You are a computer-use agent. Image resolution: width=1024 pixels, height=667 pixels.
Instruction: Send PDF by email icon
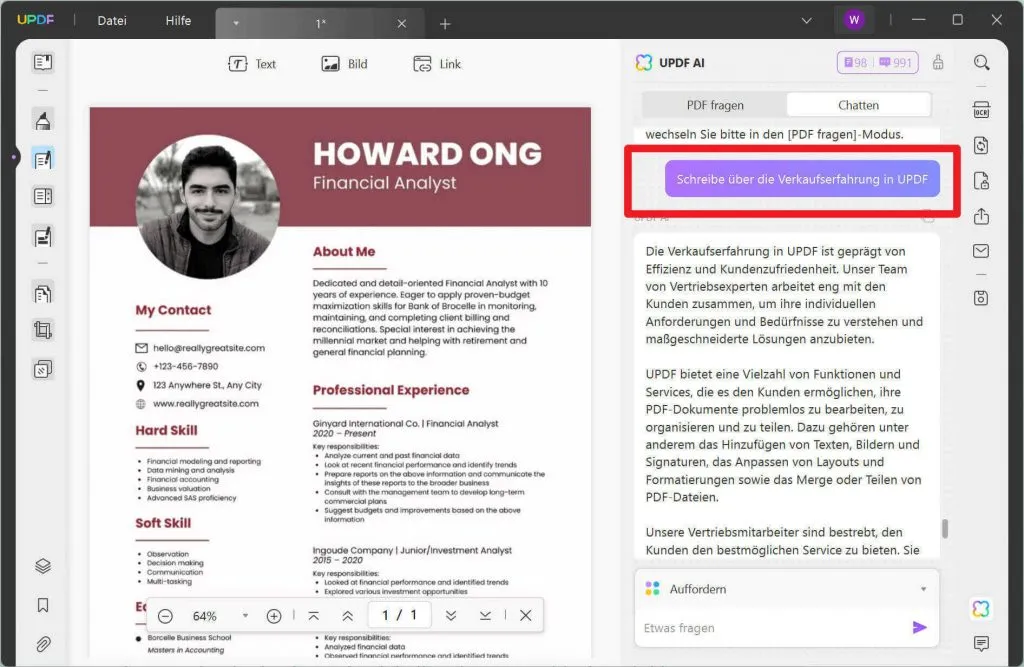982,251
